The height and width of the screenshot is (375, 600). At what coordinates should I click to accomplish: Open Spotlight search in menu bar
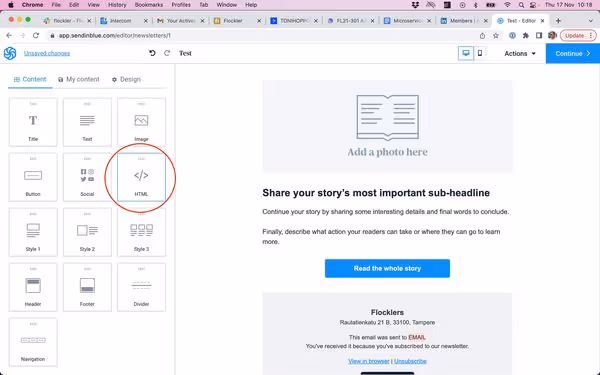pos(521,5)
